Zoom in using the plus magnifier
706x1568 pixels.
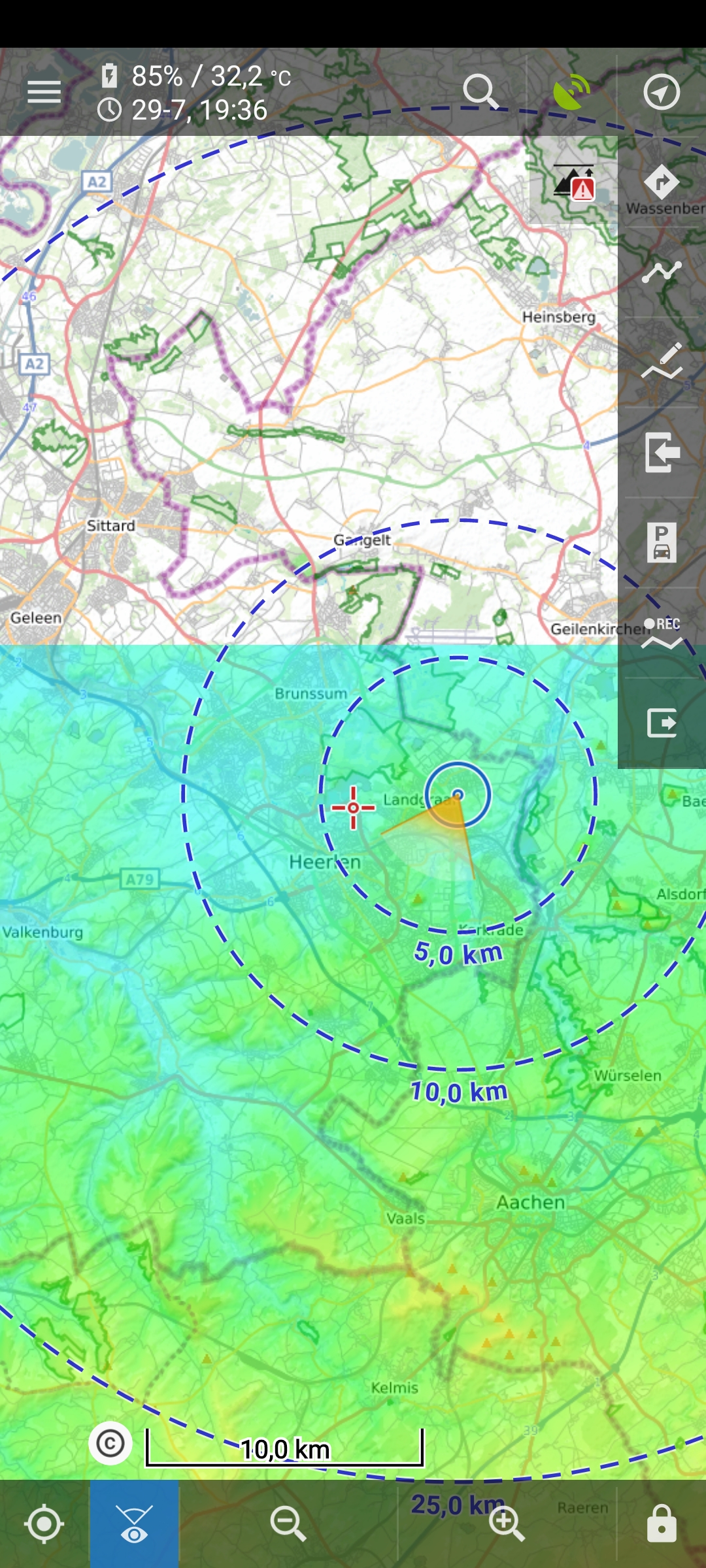coord(507,1524)
